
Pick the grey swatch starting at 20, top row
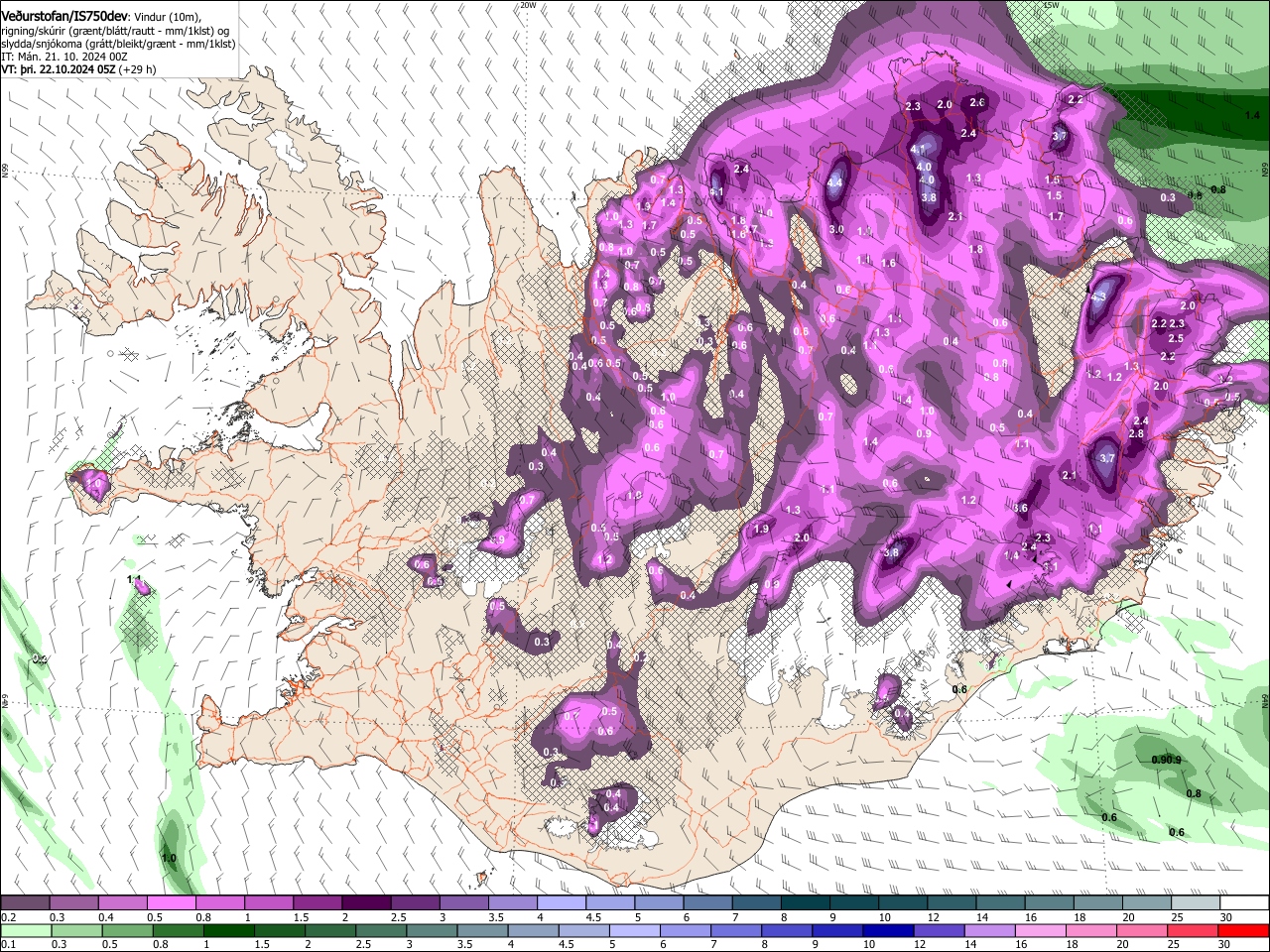(x=1146, y=902)
